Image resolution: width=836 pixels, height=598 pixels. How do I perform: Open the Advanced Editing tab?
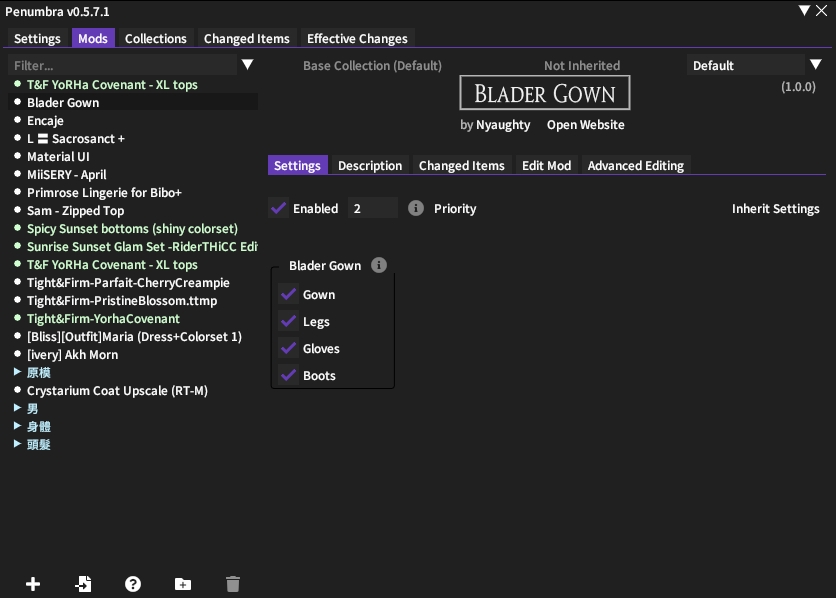pyautogui.click(x=635, y=165)
